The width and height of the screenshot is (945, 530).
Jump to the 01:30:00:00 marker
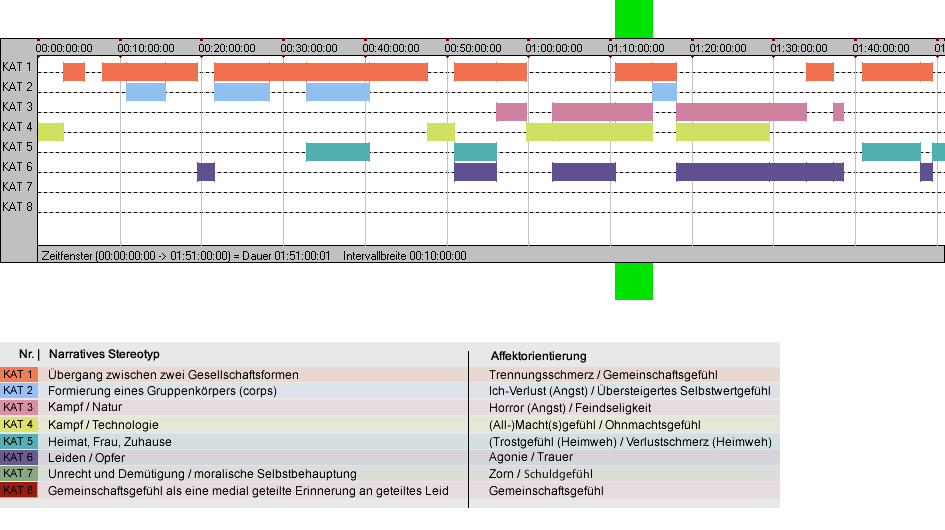pyautogui.click(x=799, y=48)
